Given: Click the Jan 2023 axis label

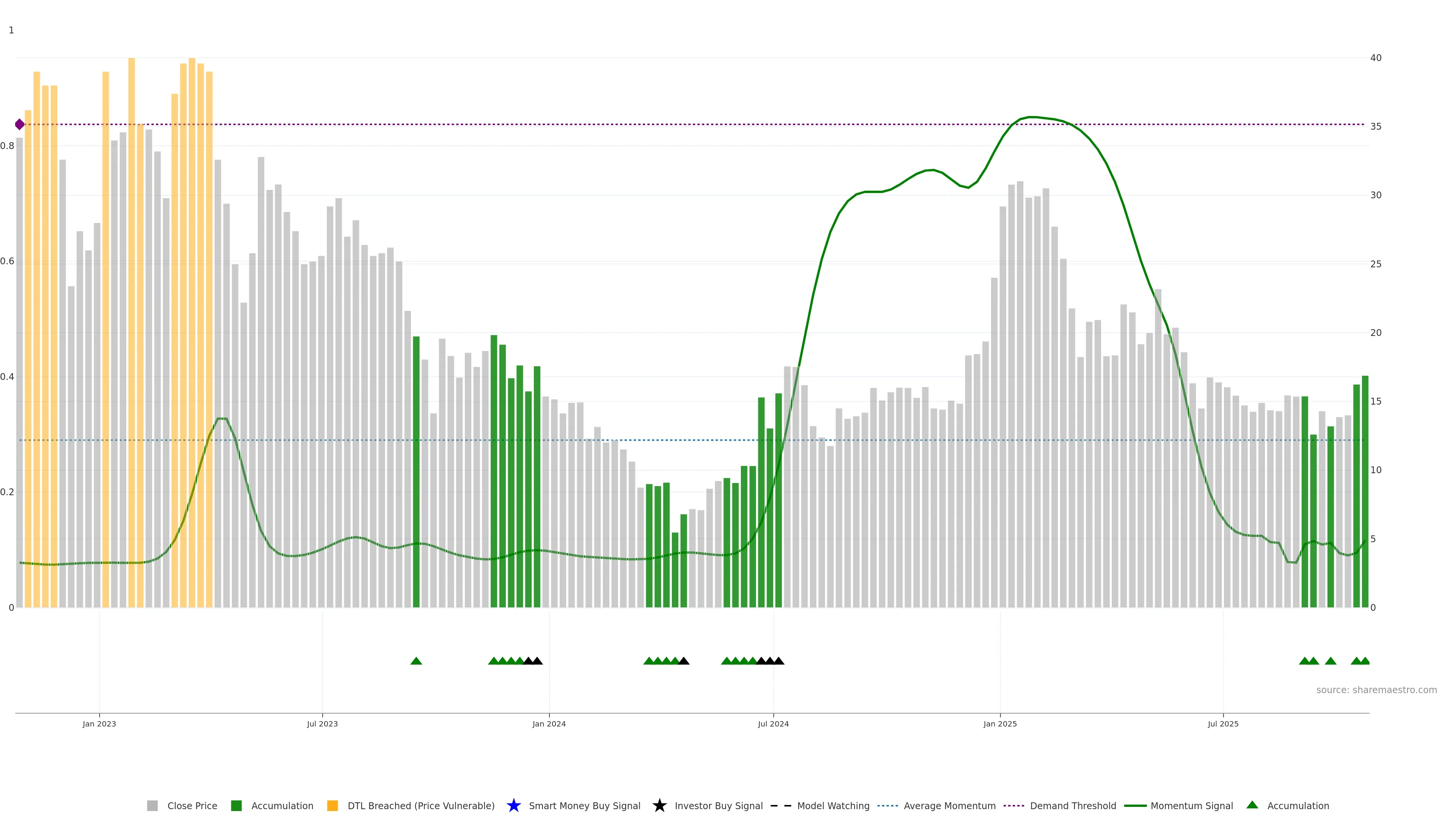Looking at the screenshot, I should 99,723.
